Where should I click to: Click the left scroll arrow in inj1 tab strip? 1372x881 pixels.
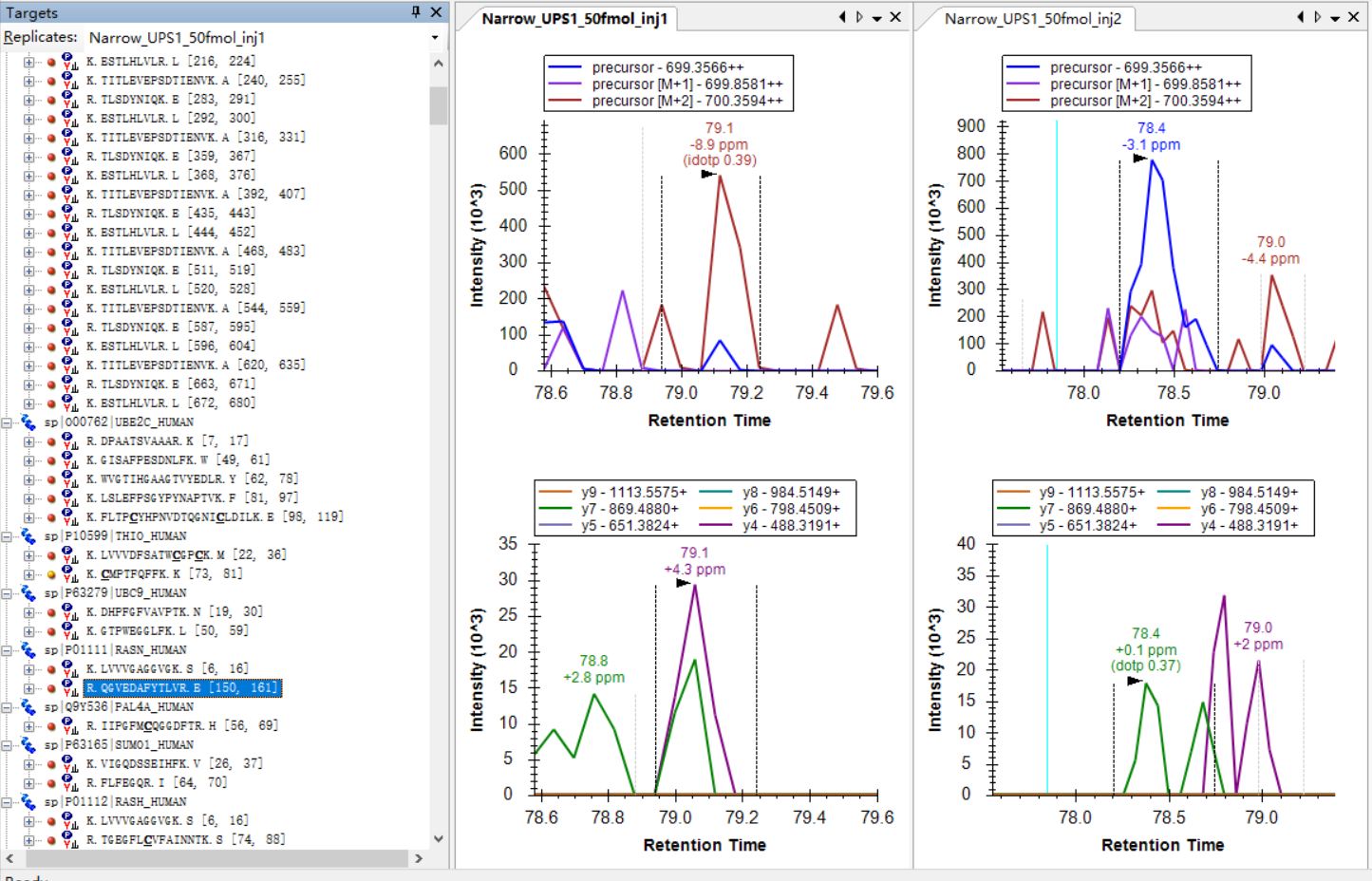(x=842, y=17)
